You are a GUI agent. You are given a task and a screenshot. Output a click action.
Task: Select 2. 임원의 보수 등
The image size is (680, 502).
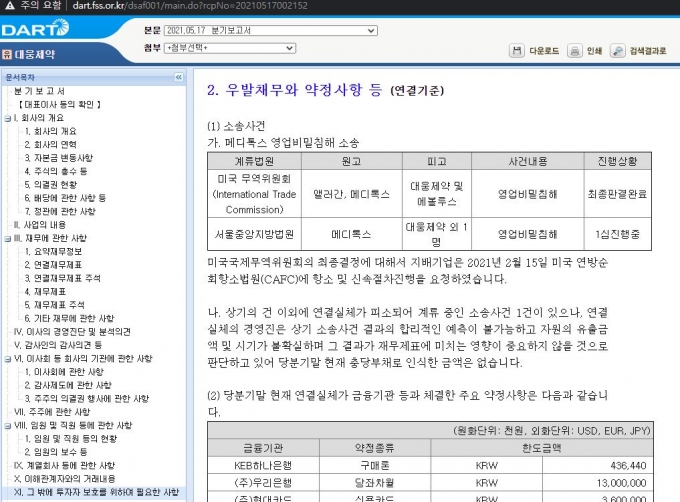[56, 452]
